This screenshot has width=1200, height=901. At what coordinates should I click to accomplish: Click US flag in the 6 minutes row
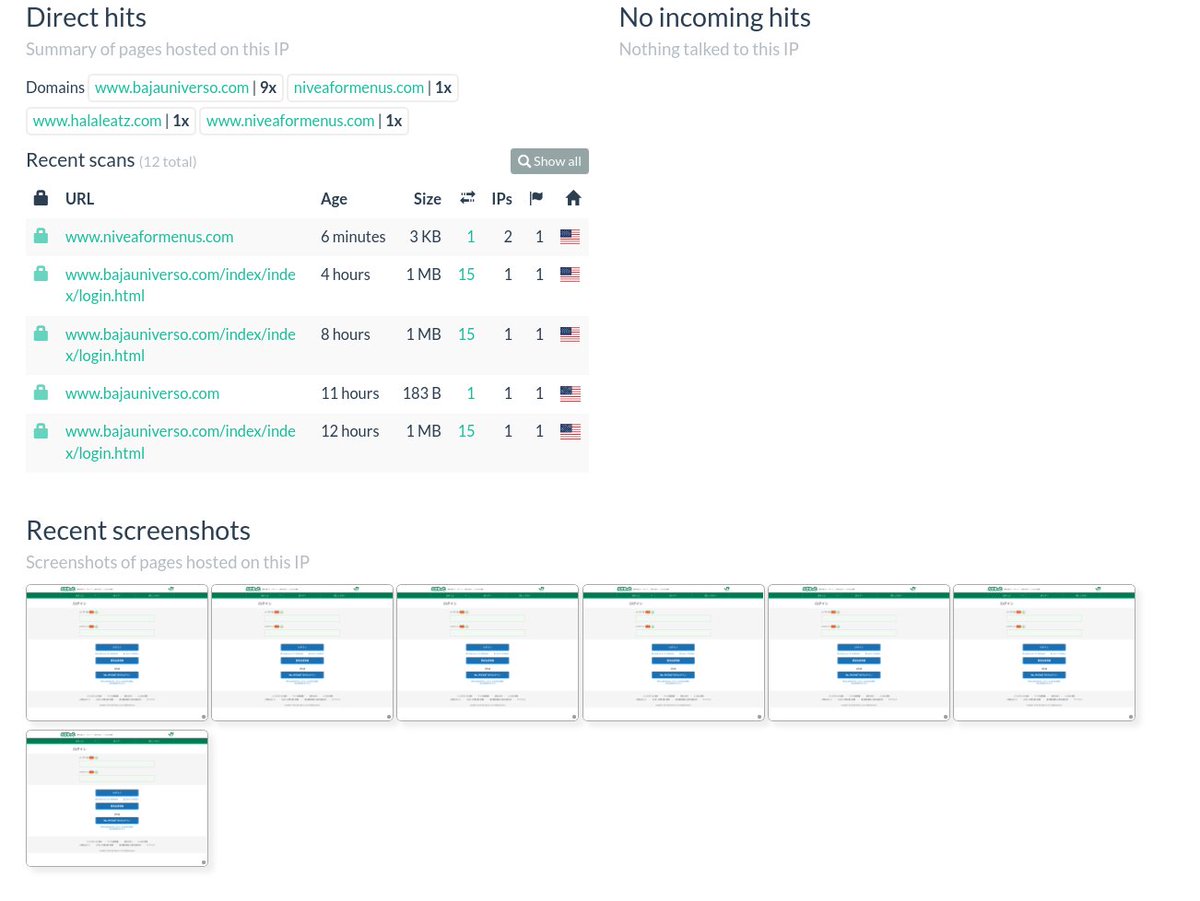(x=570, y=237)
